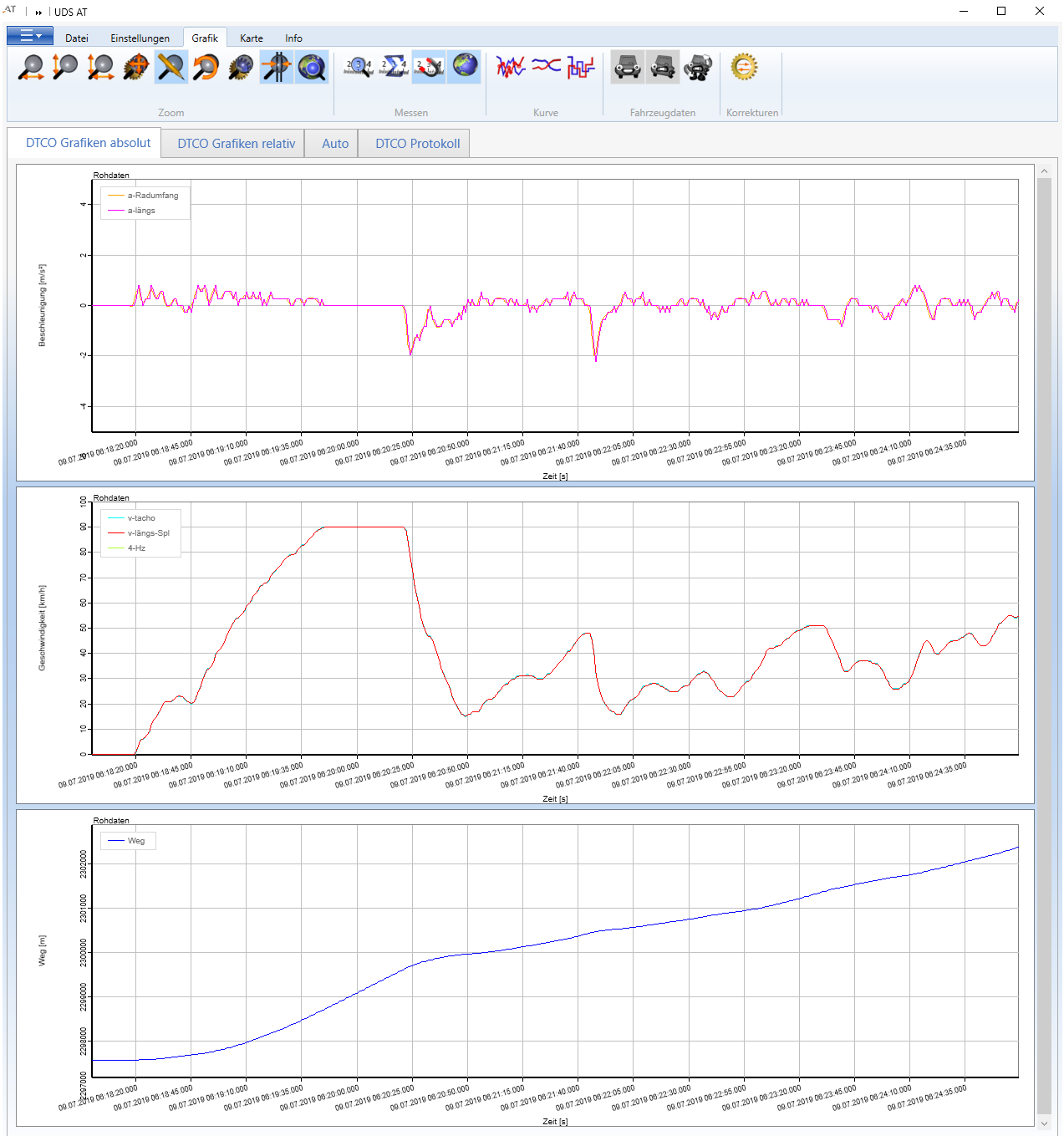
Task: Select the Auto tab
Action: (x=334, y=144)
